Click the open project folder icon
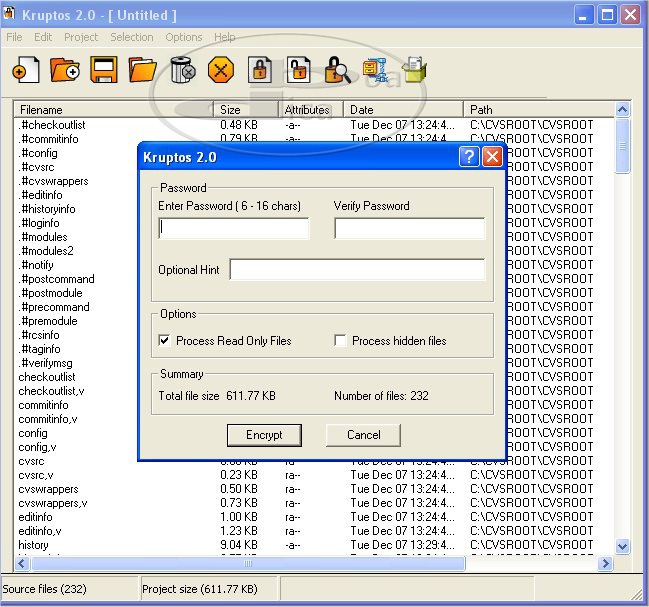The image size is (649, 607). point(143,70)
